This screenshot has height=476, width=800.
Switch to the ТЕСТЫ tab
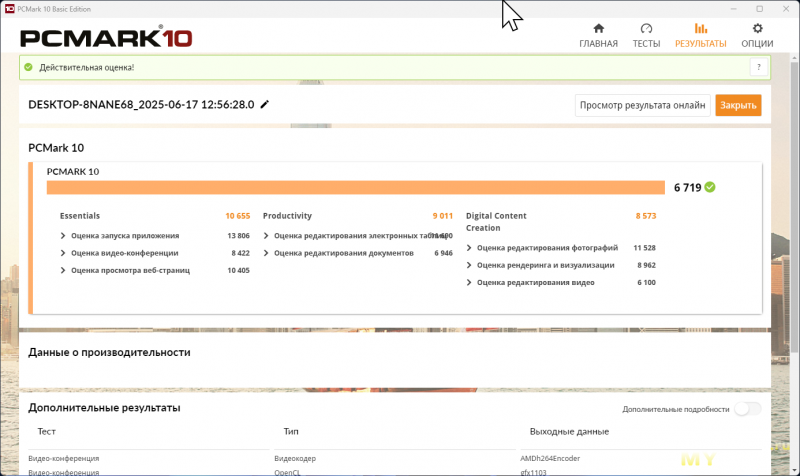646,36
